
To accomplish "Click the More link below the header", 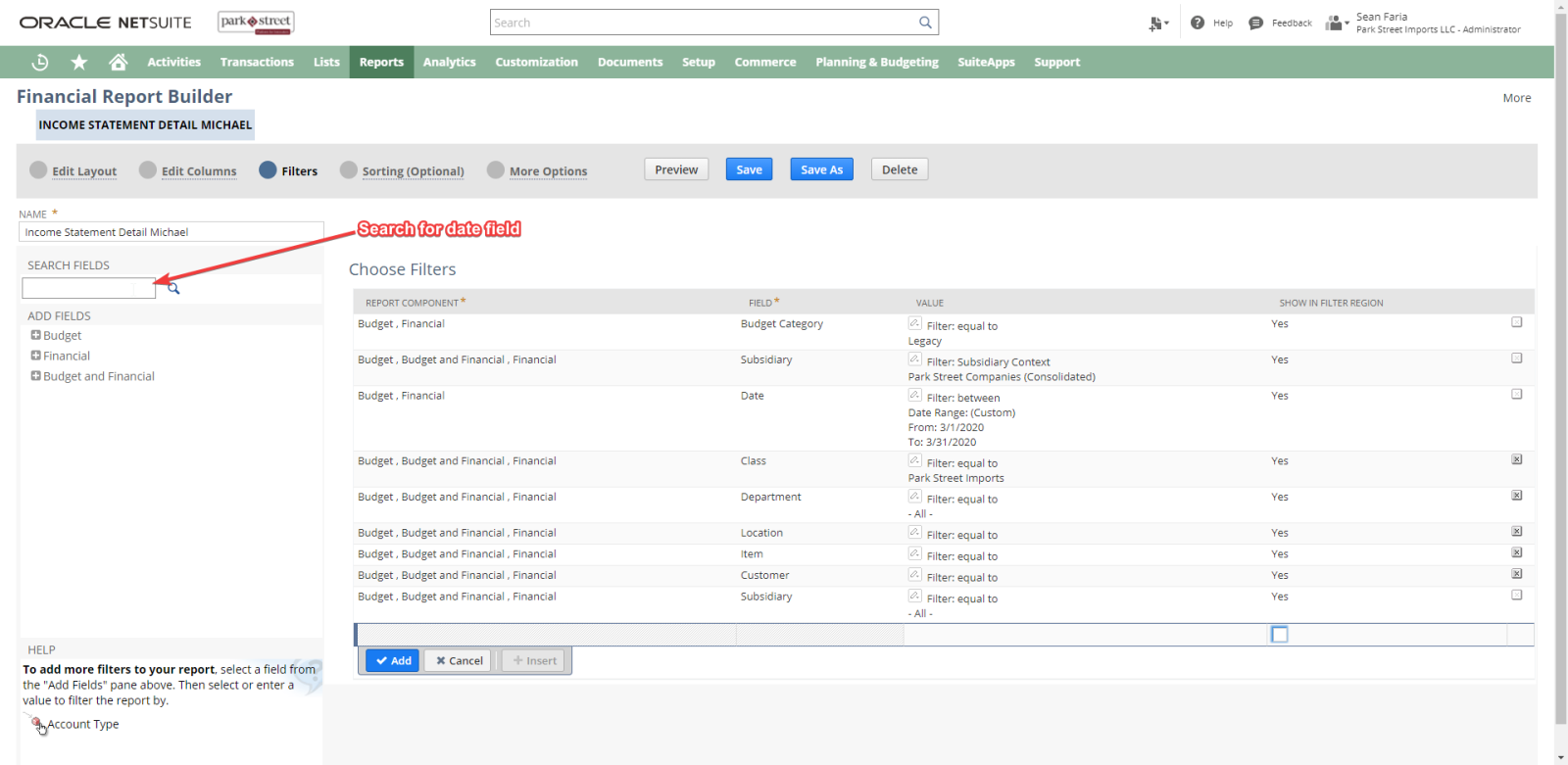I will 1516,98.
